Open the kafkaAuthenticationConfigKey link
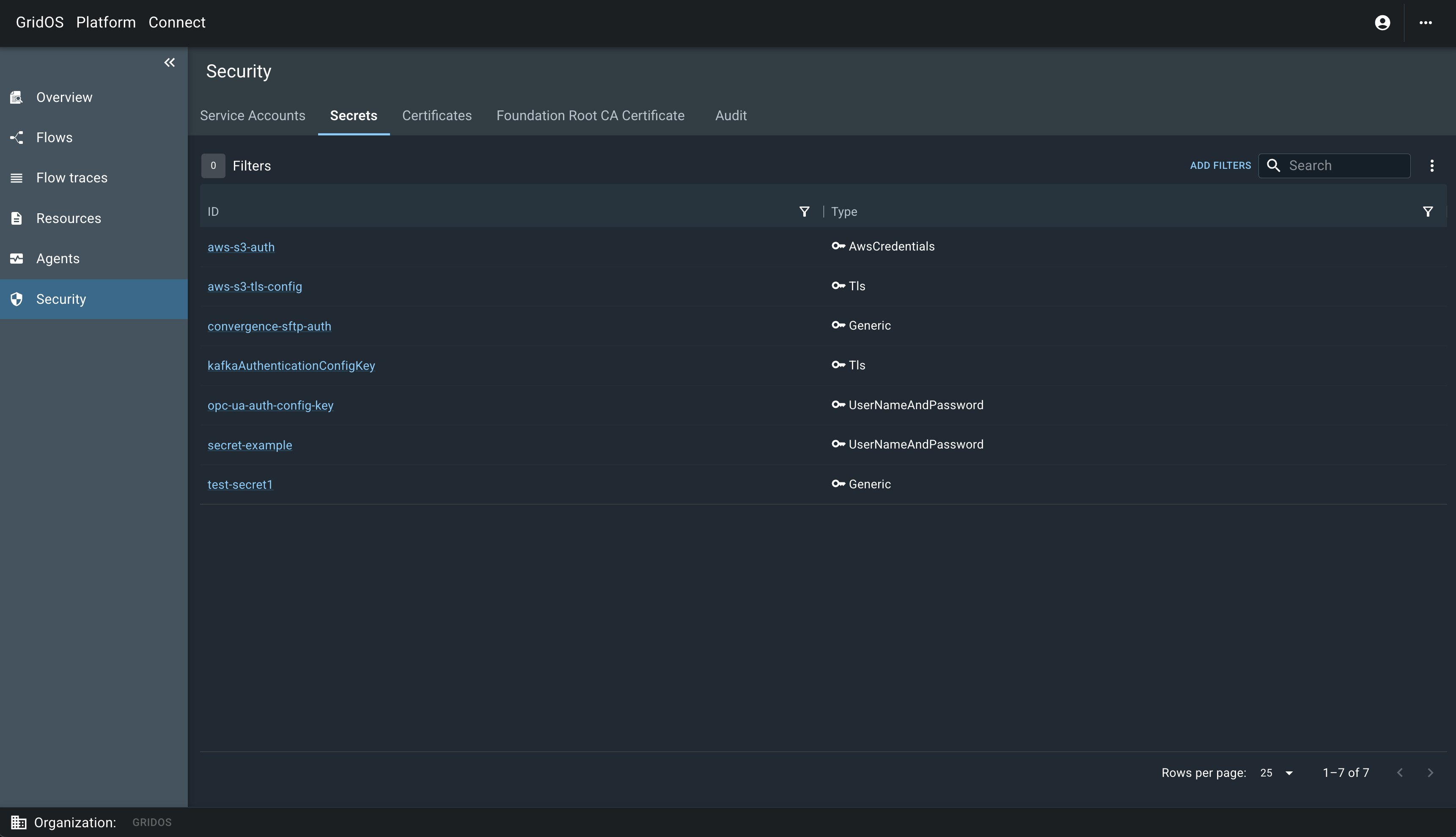 click(291, 366)
